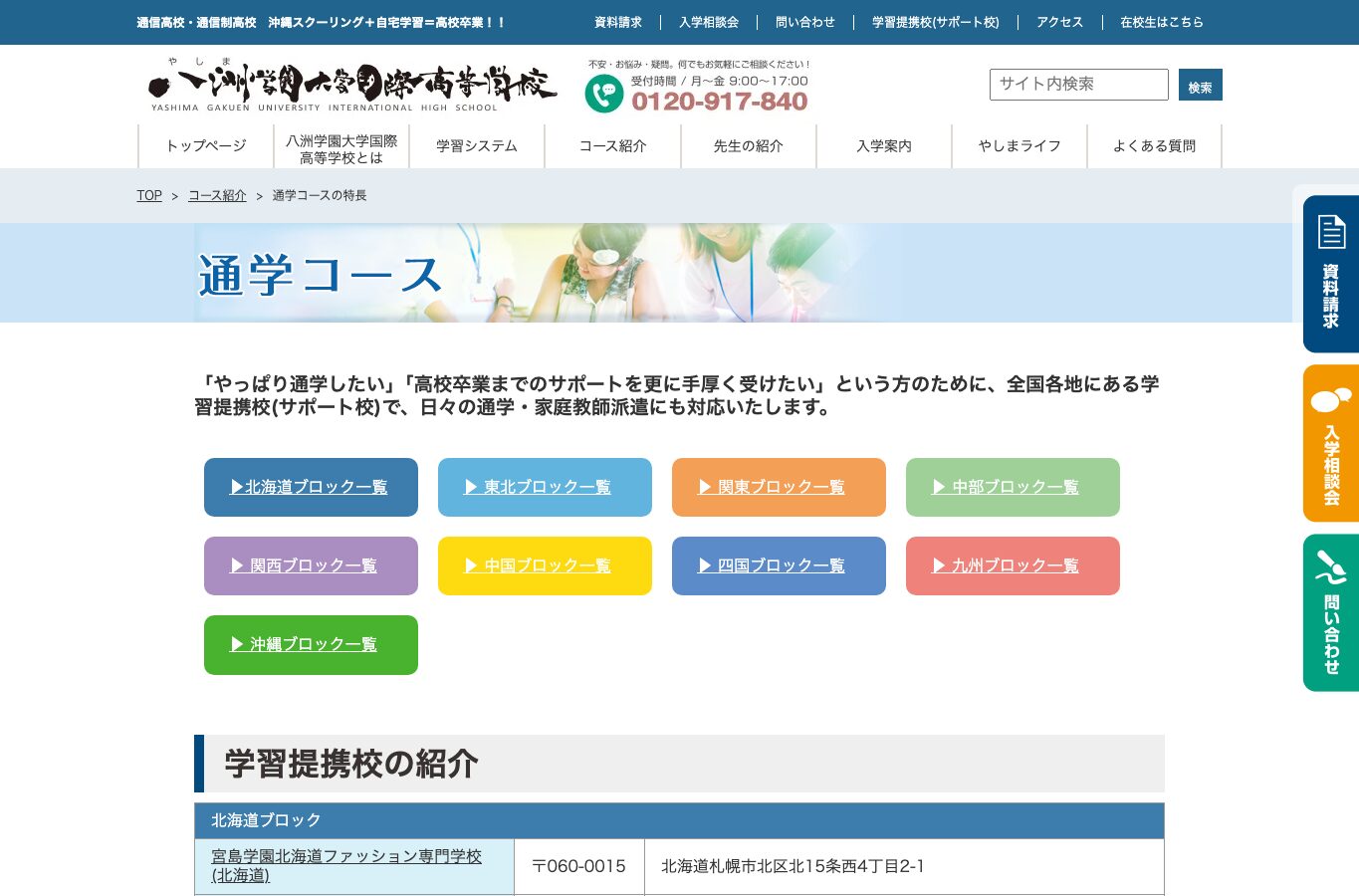Image resolution: width=1359 pixels, height=896 pixels.
Task: Jump to 関西ブロック一覧
Action: point(311,565)
